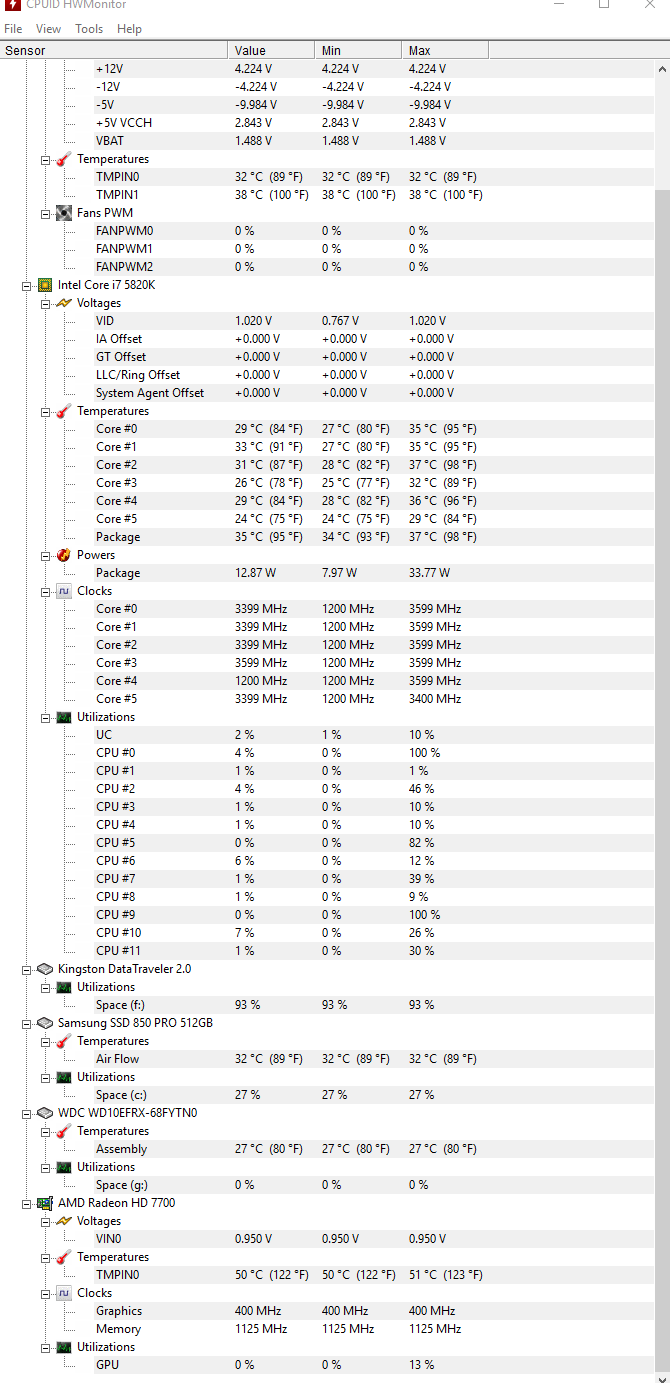Screen dimensions: 670x1383
Task: Collapse the Fans PWM section
Action: click(x=46, y=213)
